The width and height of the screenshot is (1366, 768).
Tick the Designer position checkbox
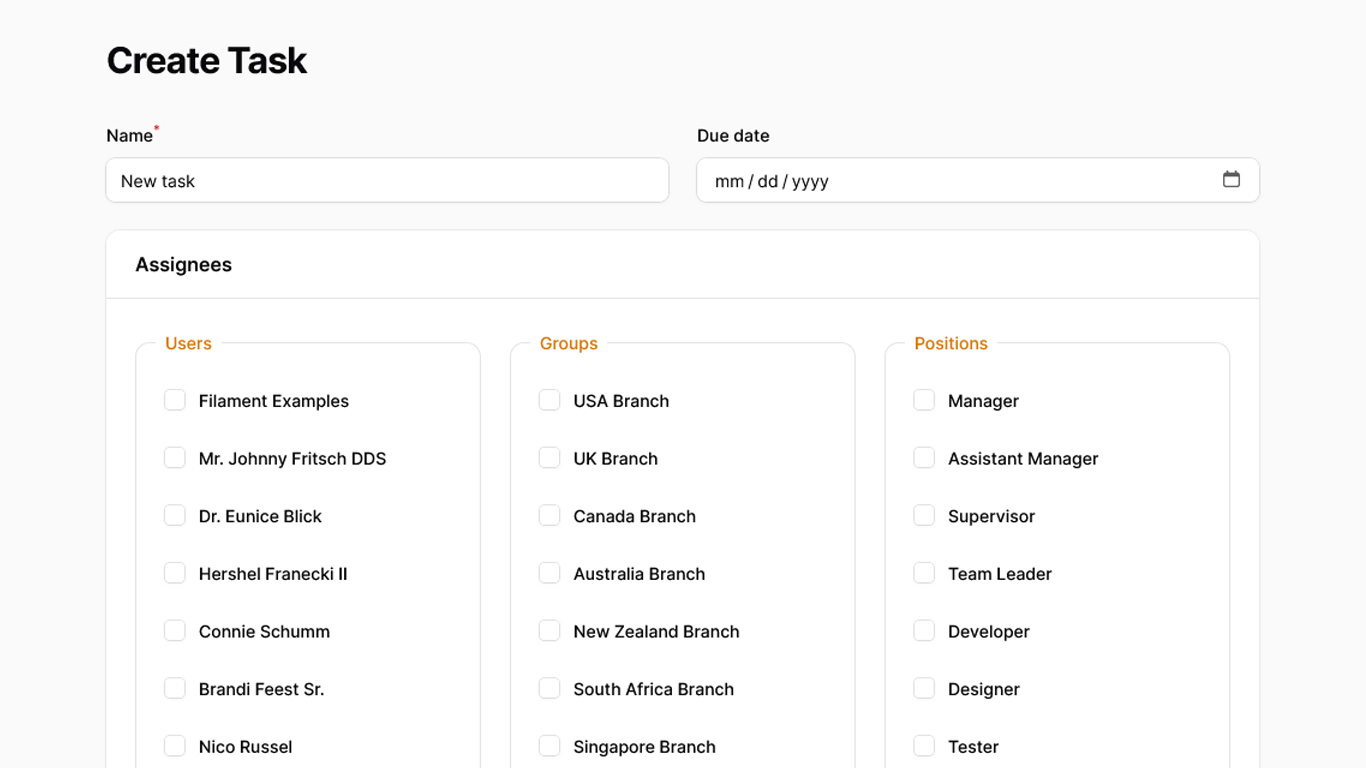(924, 688)
